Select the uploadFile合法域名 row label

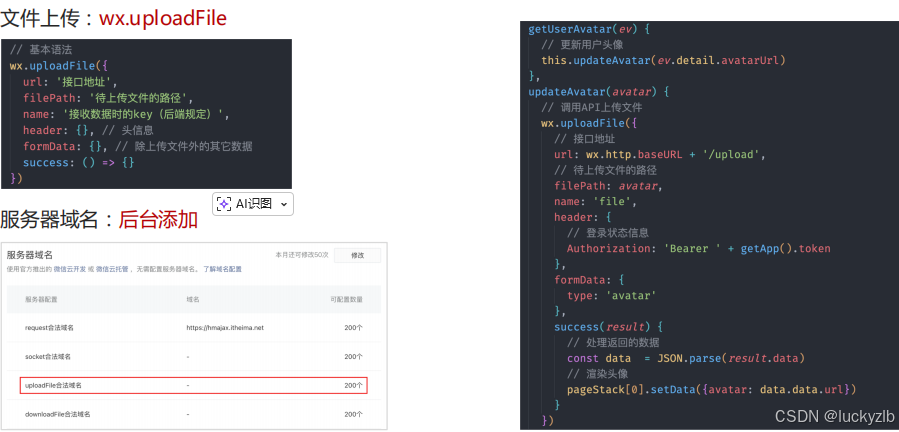(x=53, y=386)
